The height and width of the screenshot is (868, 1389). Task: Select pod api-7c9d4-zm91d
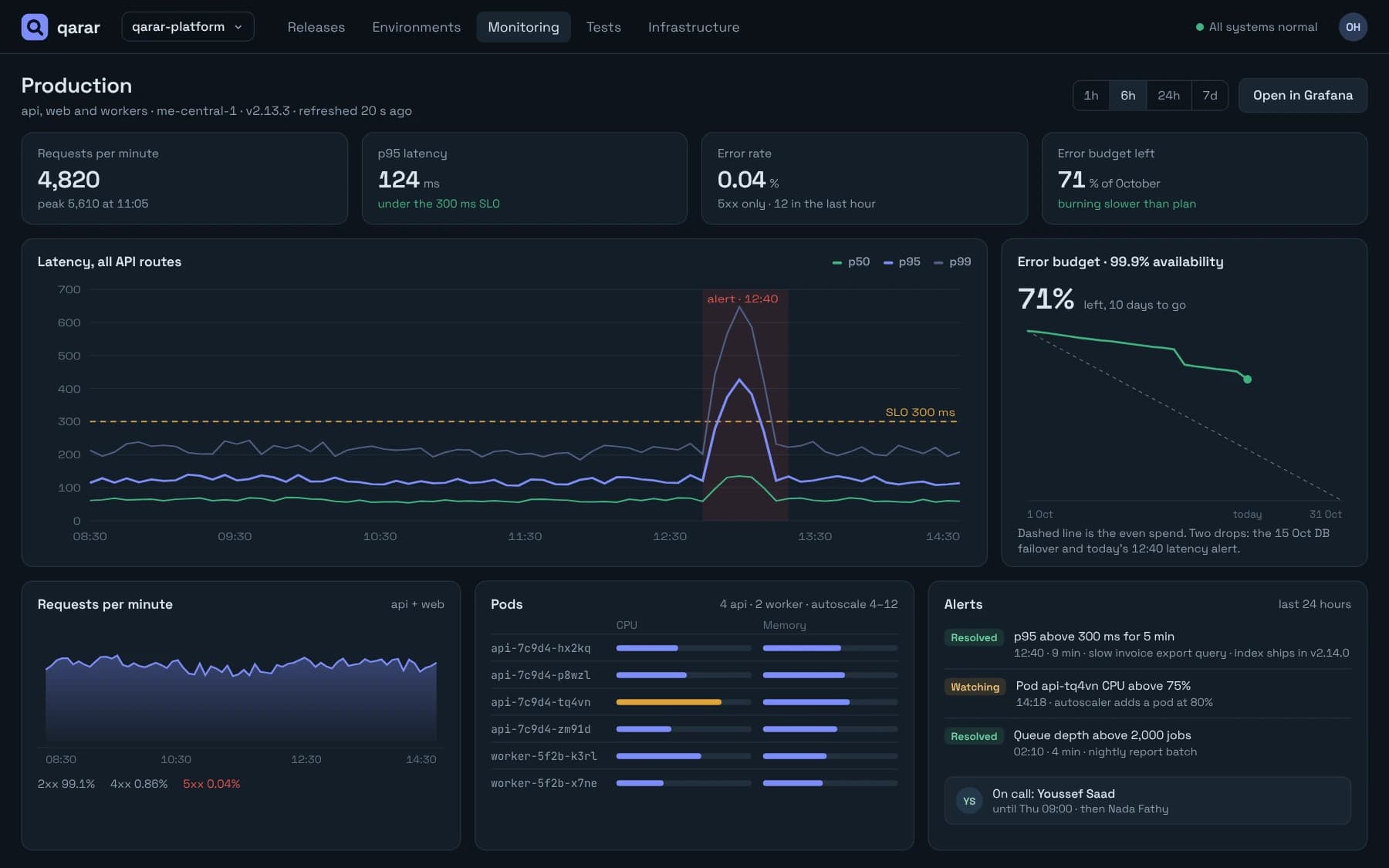point(541,729)
